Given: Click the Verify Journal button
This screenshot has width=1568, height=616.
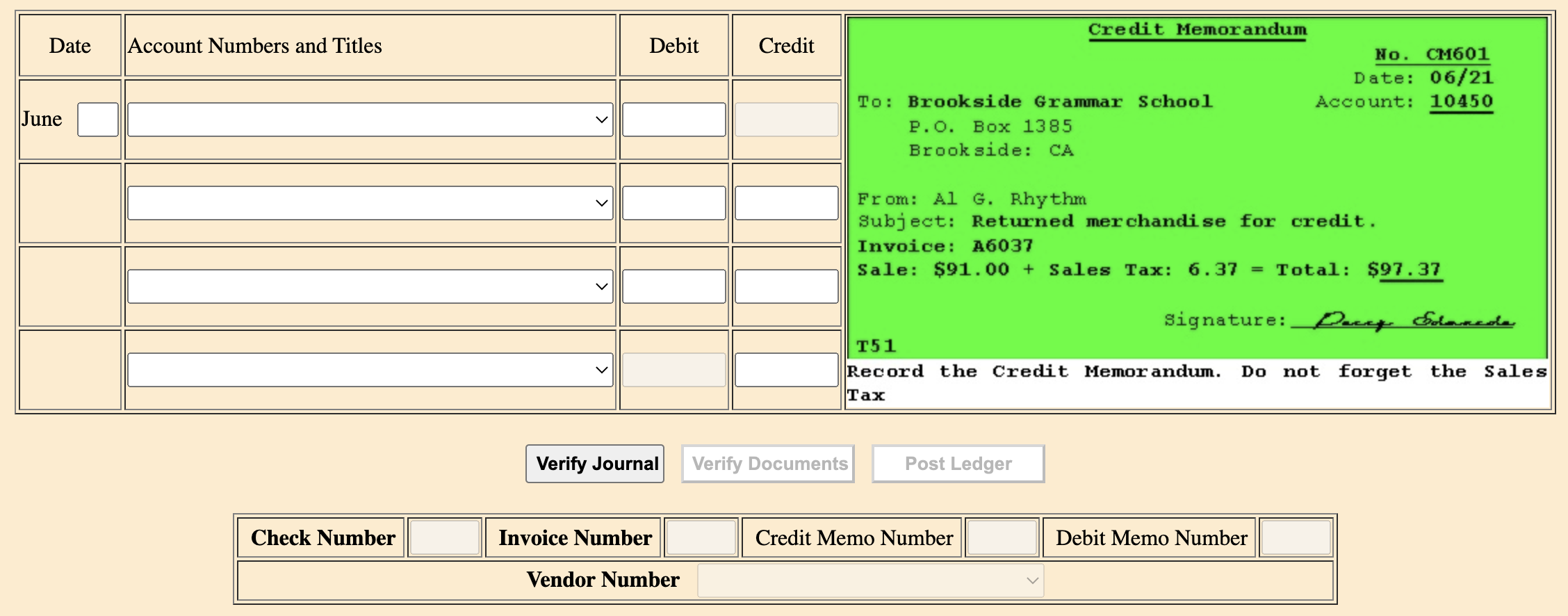Looking at the screenshot, I should tap(595, 464).
